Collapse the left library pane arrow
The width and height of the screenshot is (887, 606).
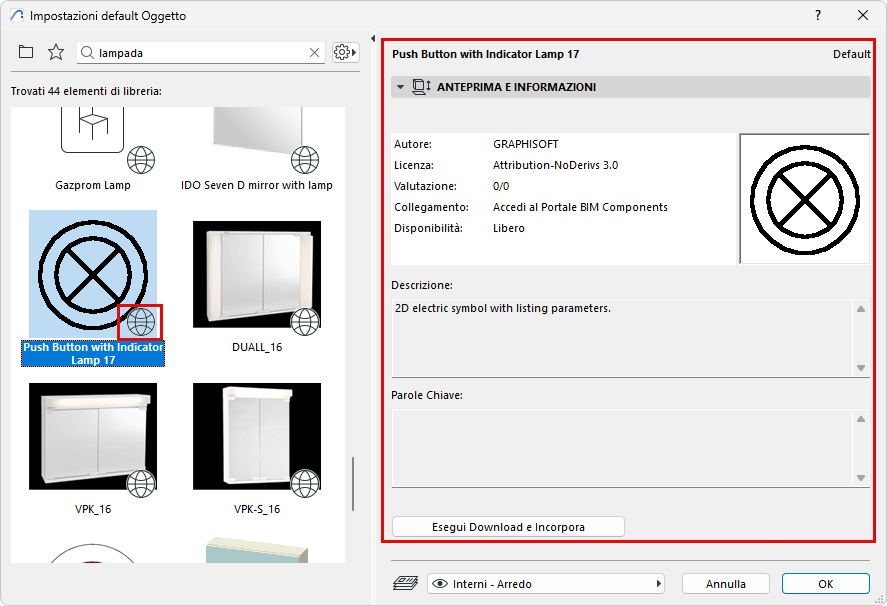point(373,38)
